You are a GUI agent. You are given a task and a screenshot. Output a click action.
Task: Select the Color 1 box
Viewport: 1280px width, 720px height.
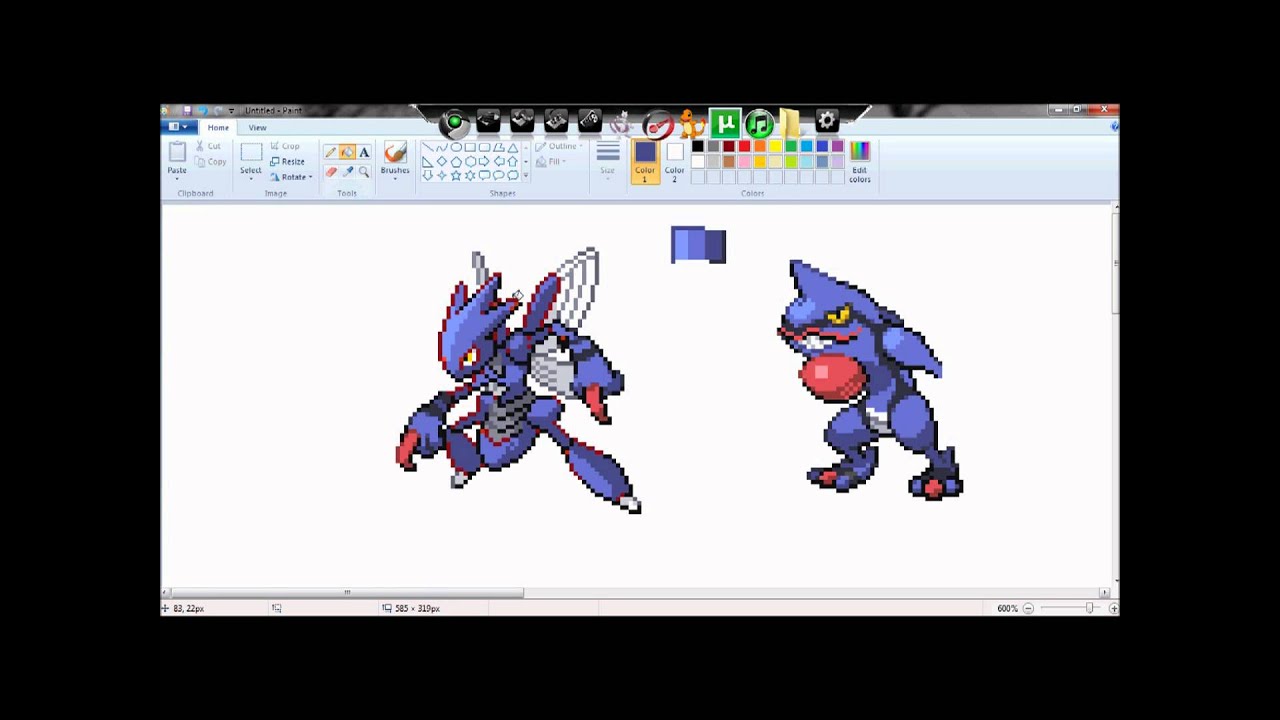coord(645,161)
